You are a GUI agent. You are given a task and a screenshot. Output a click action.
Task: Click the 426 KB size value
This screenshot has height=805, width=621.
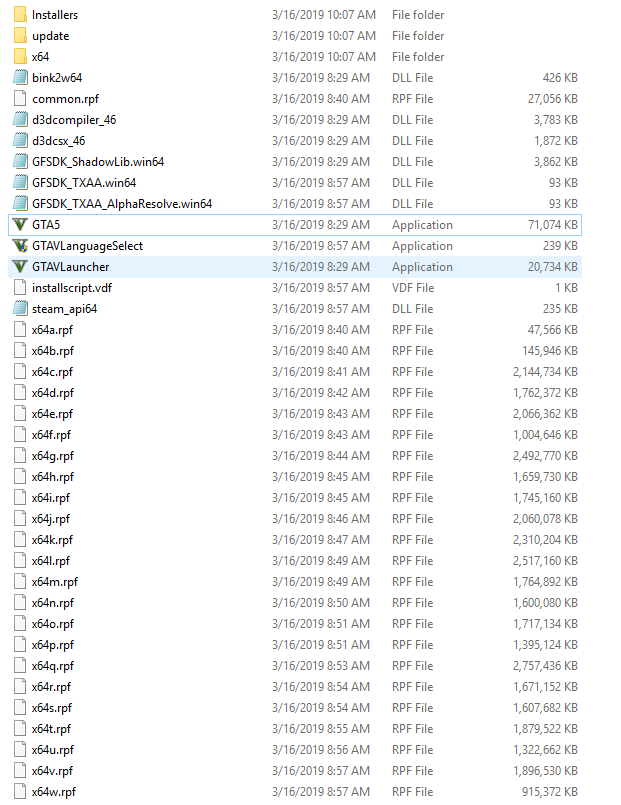click(560, 78)
